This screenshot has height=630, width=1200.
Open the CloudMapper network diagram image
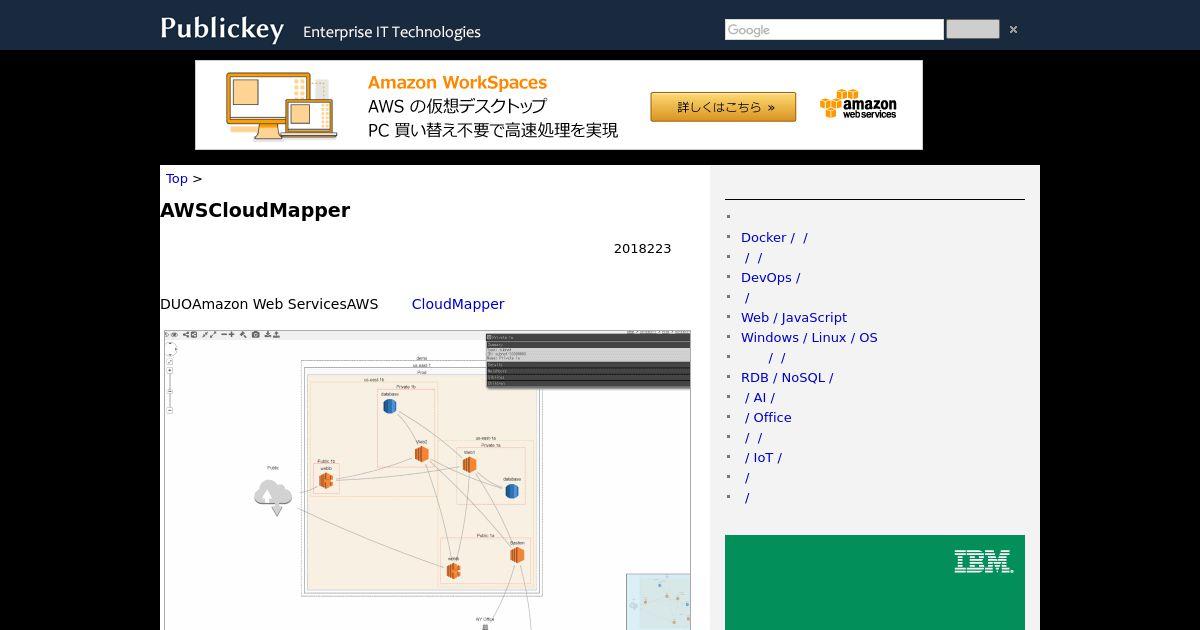point(427,480)
